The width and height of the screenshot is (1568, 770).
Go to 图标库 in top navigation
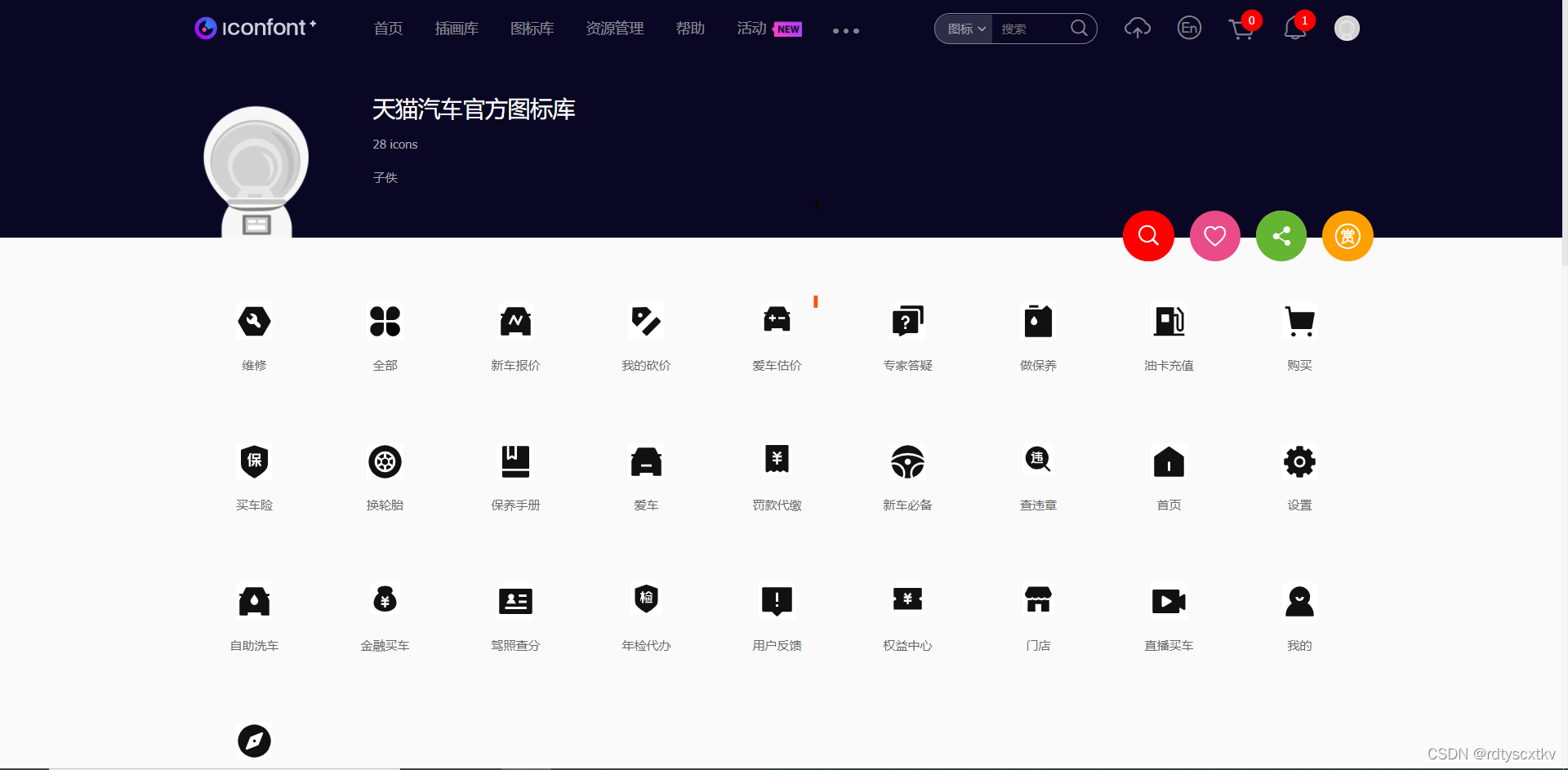click(532, 29)
